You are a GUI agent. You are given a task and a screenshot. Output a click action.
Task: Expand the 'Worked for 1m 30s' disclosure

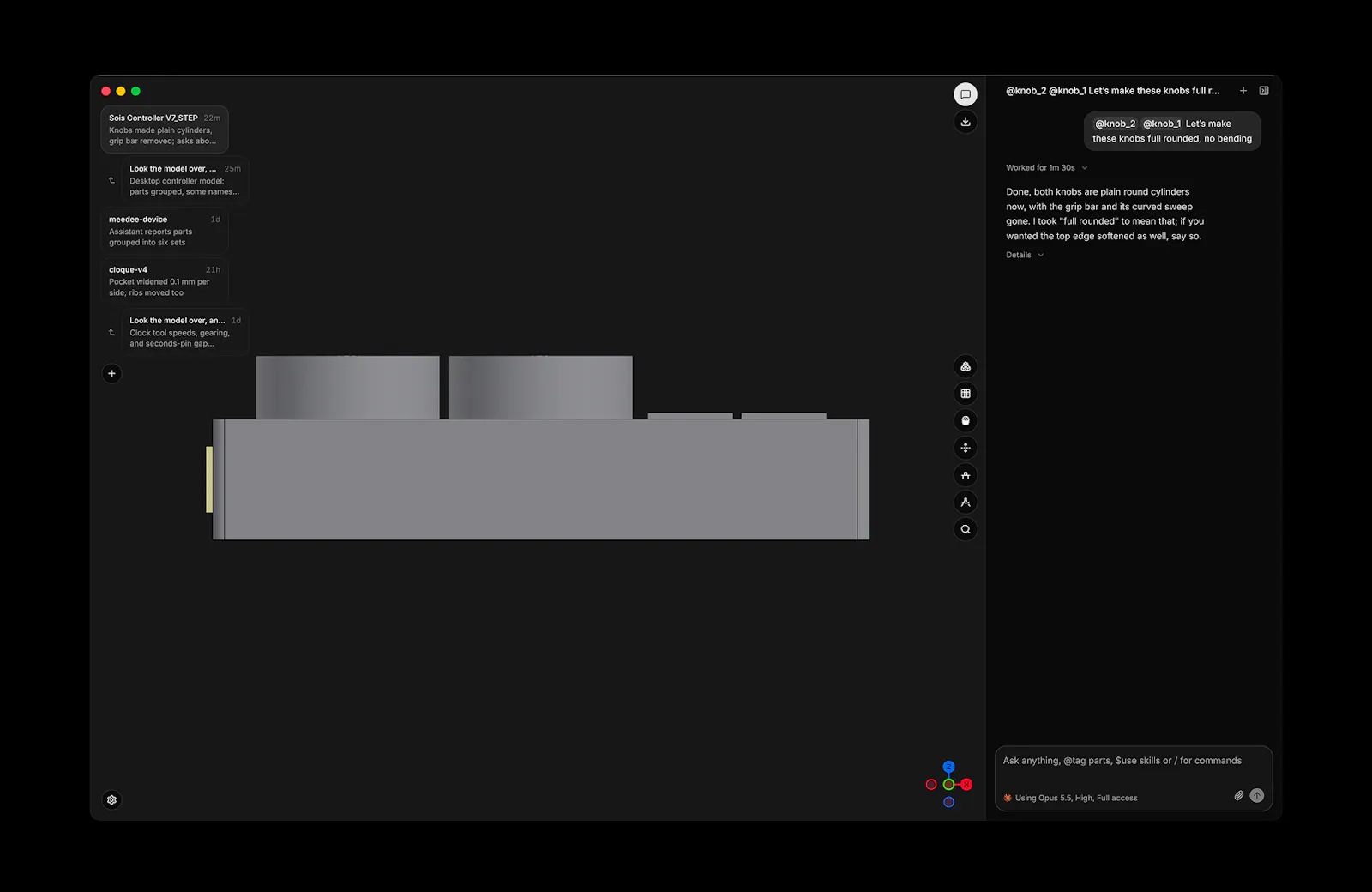tap(1047, 168)
